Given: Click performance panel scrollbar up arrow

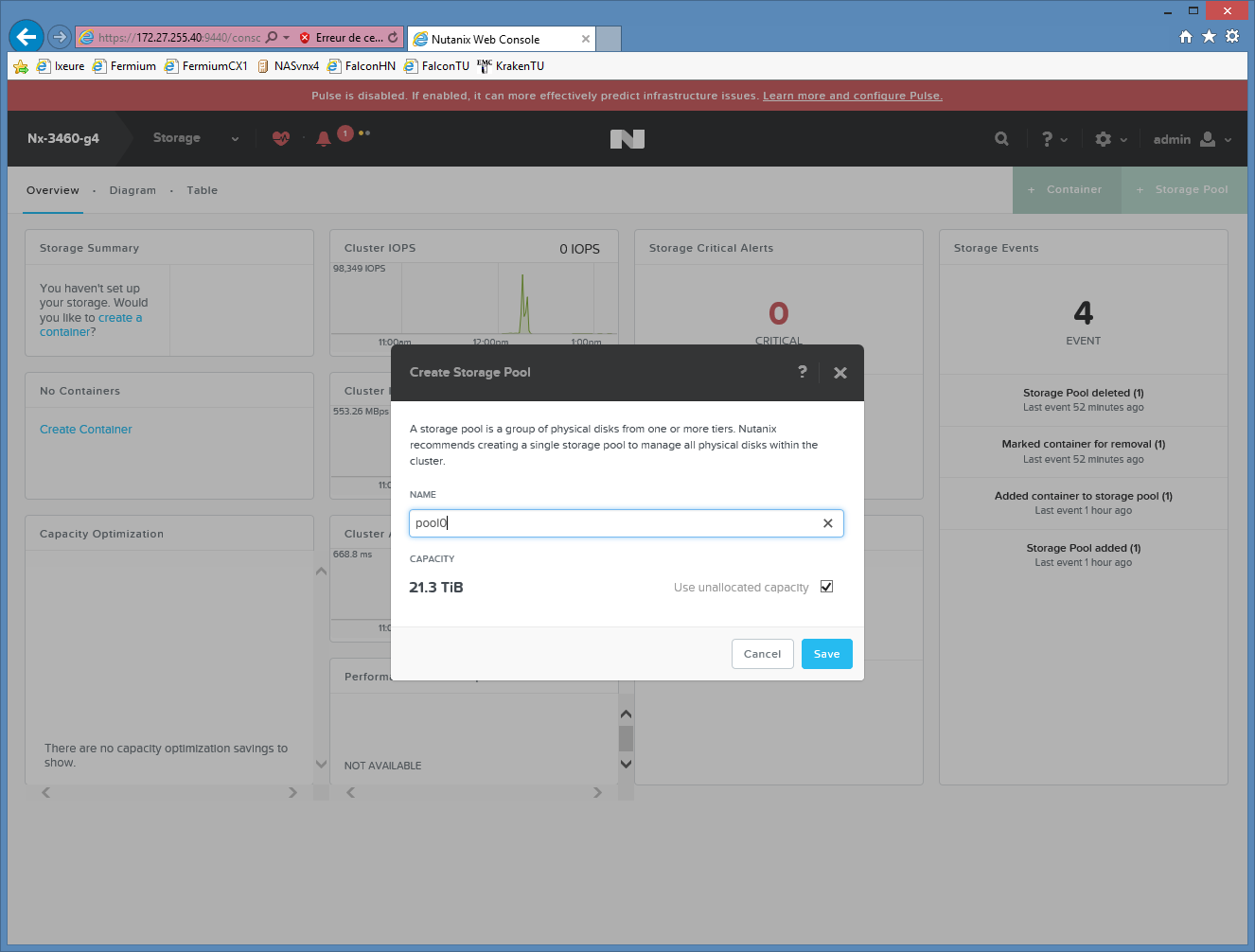Looking at the screenshot, I should pos(626,714).
